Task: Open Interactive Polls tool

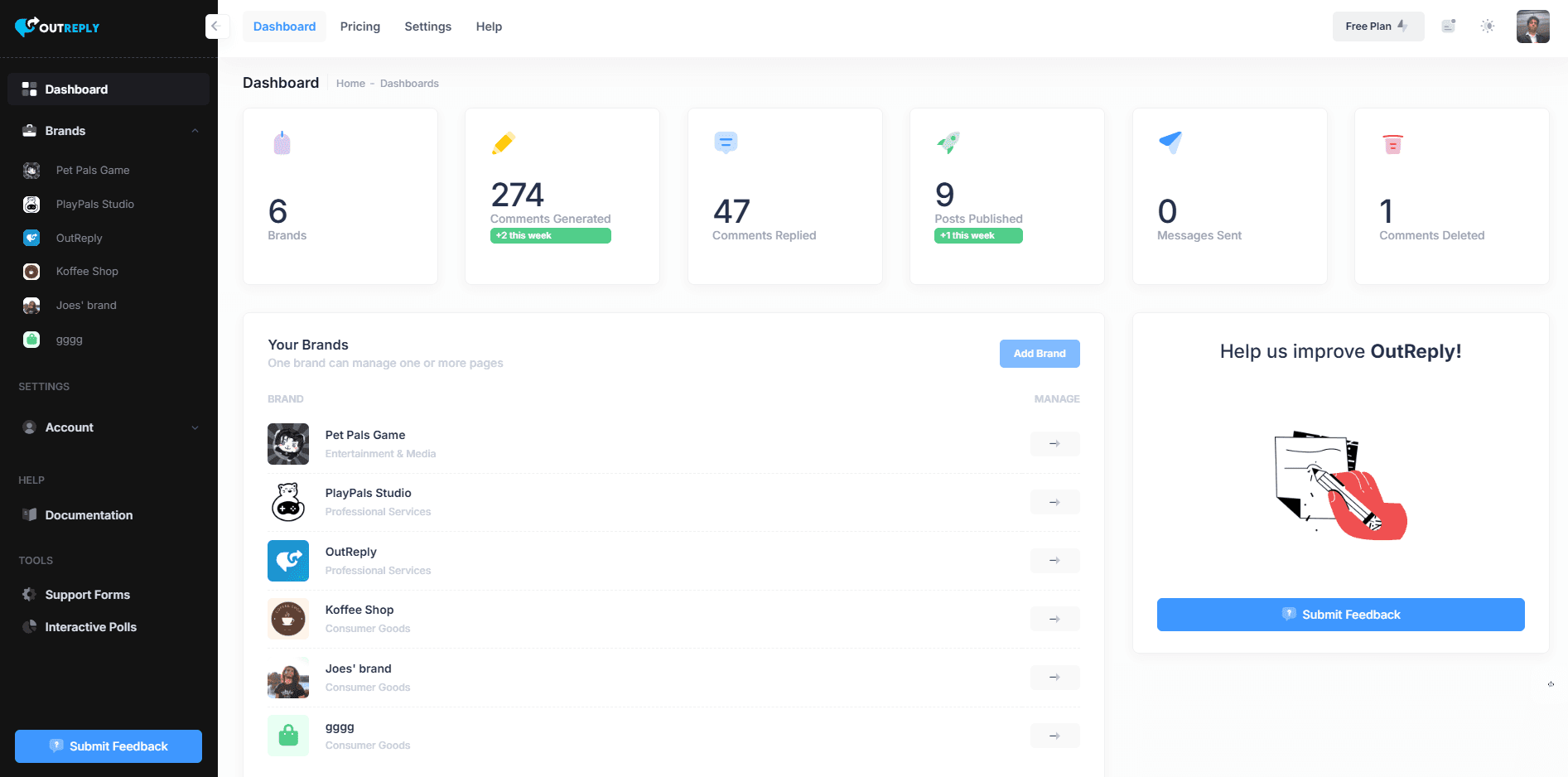Action: point(91,627)
